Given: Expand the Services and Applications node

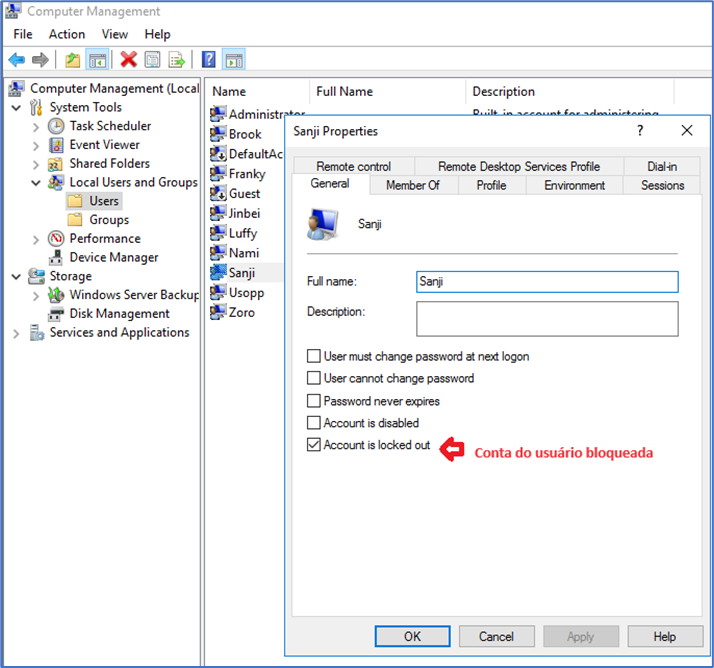Looking at the screenshot, I should pyautogui.click(x=16, y=333).
